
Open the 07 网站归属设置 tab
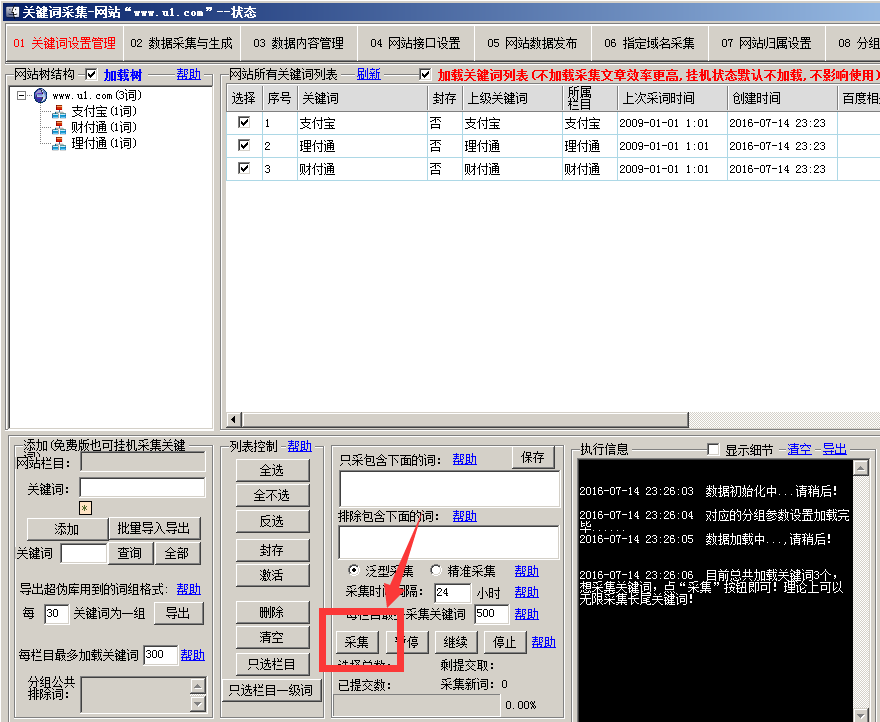click(767, 43)
